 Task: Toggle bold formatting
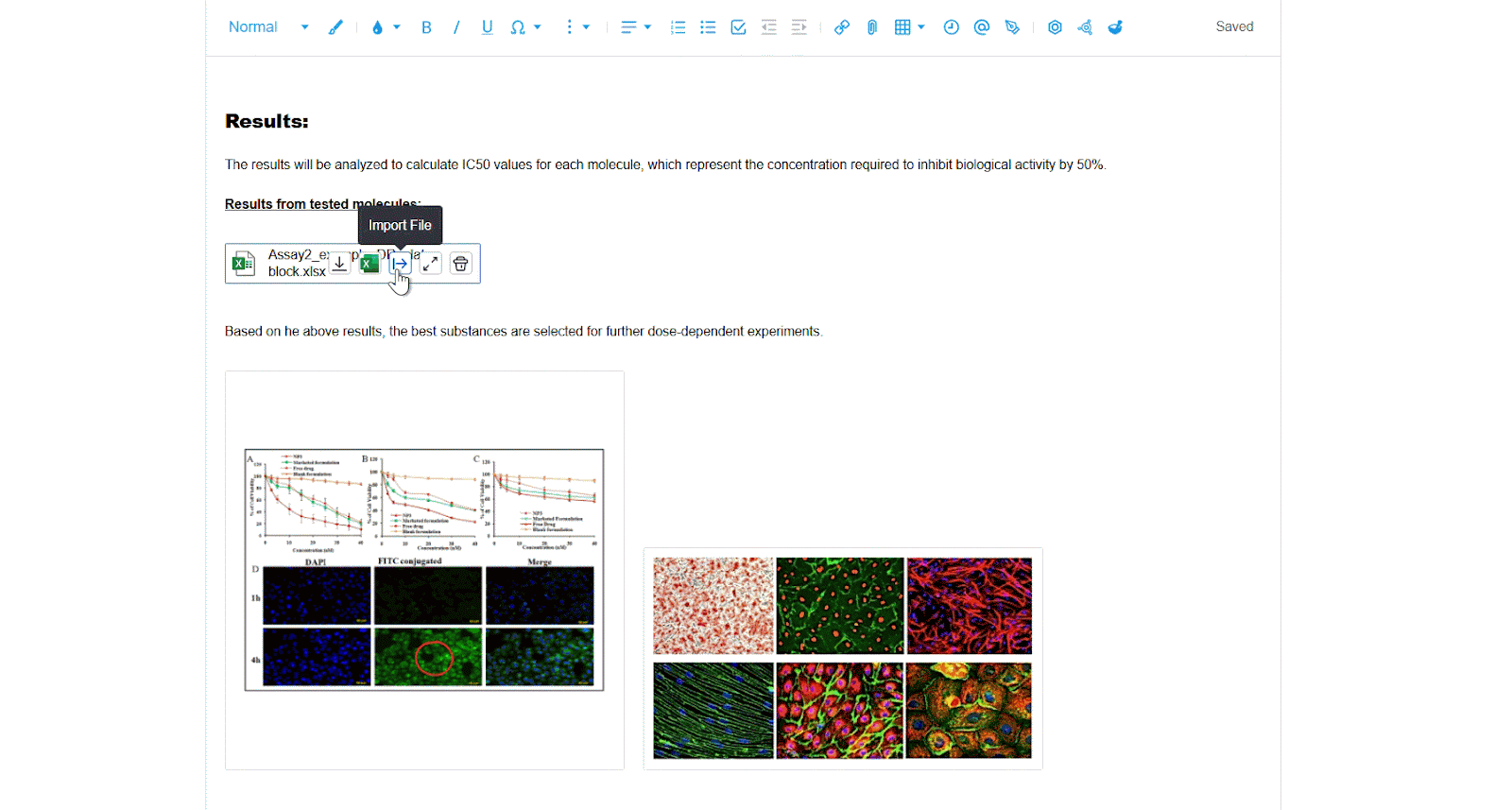(x=426, y=27)
